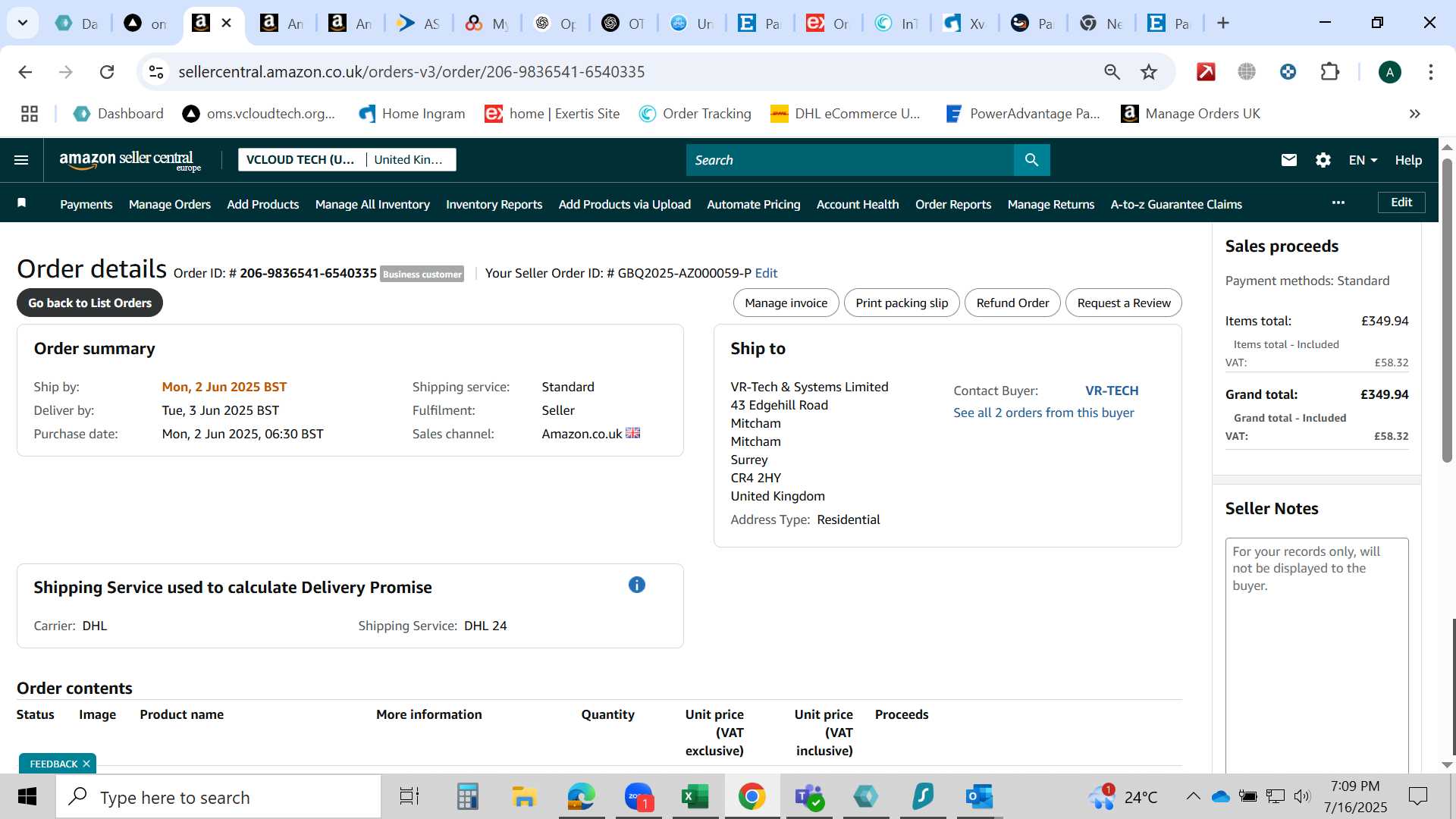The width and height of the screenshot is (1456, 819).
Task: Bookmark this page with the star icon
Action: 1148,72
